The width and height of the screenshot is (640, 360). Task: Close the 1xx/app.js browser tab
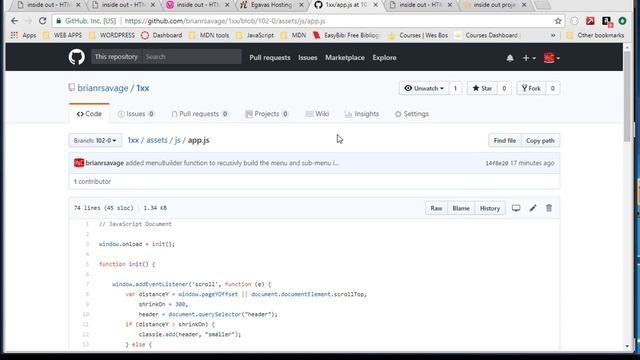click(376, 5)
